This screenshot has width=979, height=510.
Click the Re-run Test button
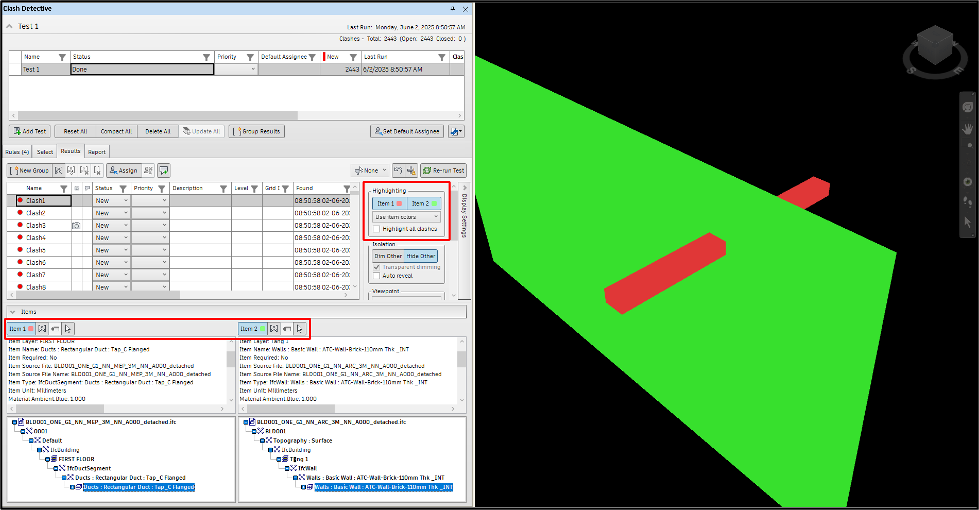[443, 170]
